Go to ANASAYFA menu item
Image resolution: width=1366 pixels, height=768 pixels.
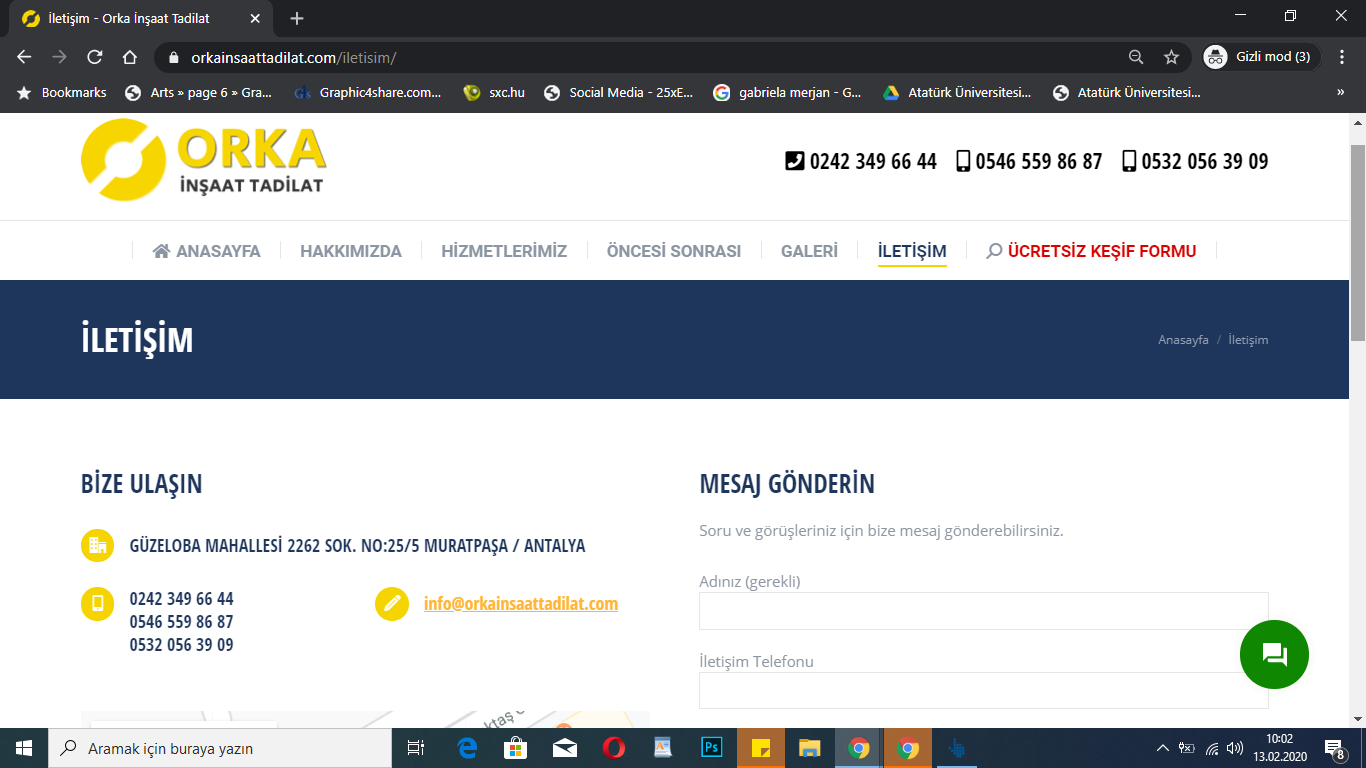(x=207, y=251)
